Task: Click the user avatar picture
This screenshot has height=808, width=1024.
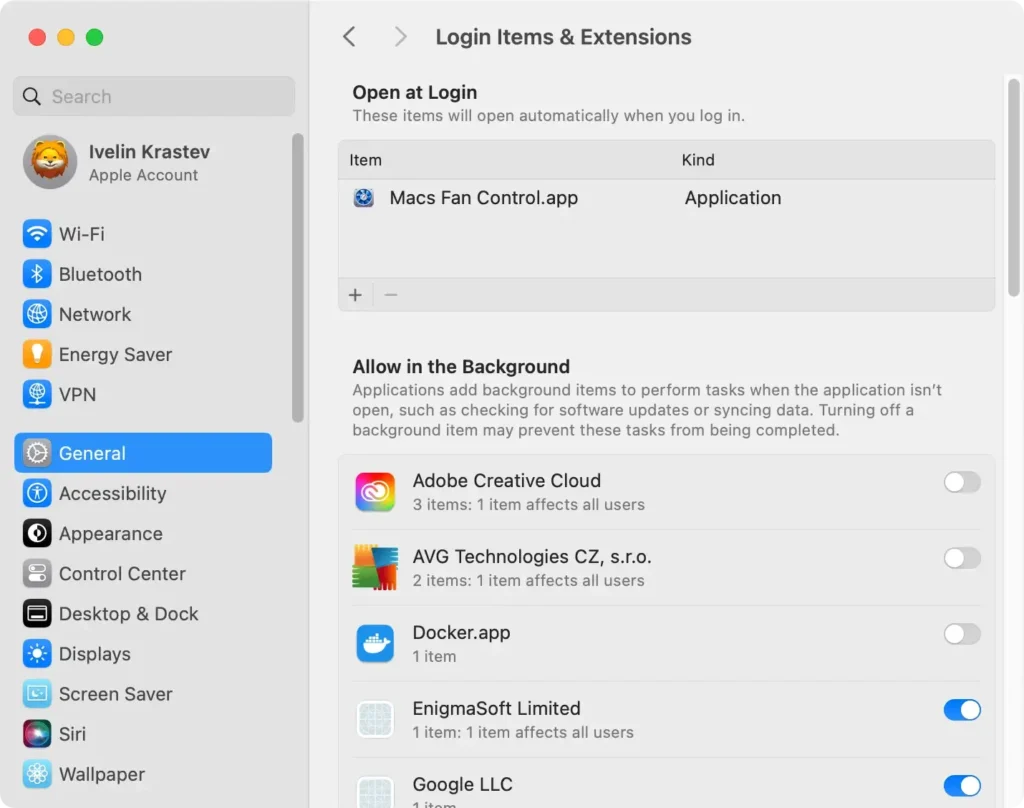Action: coord(50,162)
